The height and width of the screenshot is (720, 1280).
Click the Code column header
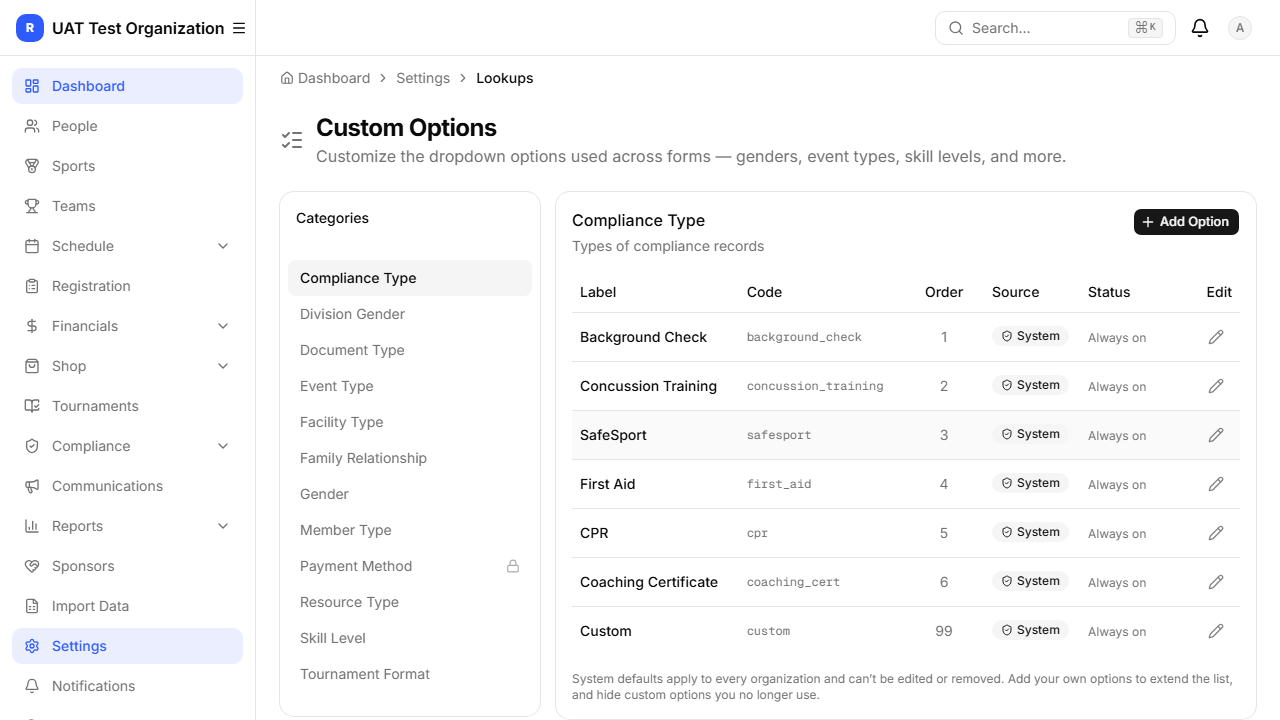[x=764, y=292]
